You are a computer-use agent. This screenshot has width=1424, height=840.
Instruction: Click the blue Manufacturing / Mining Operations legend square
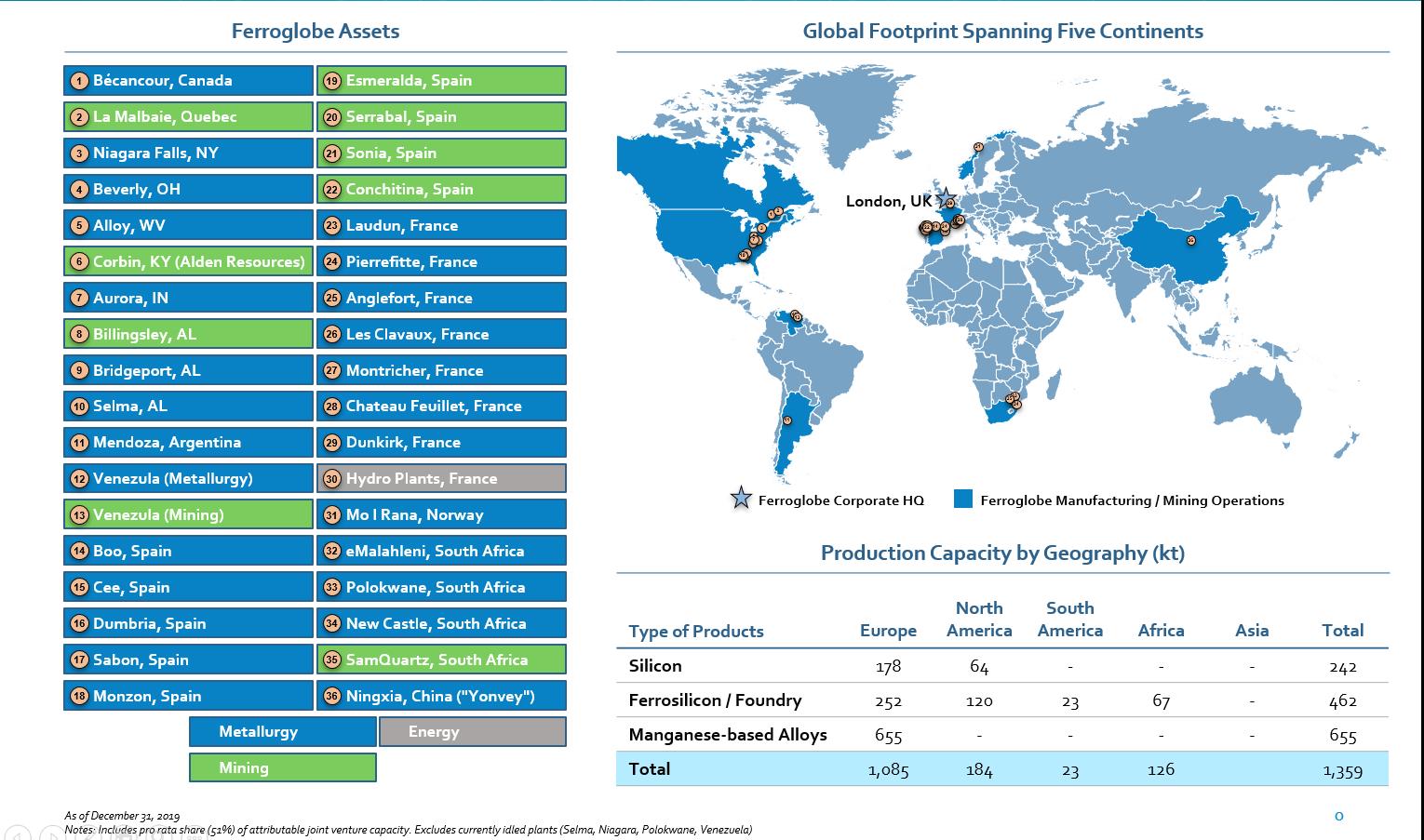pos(963,500)
